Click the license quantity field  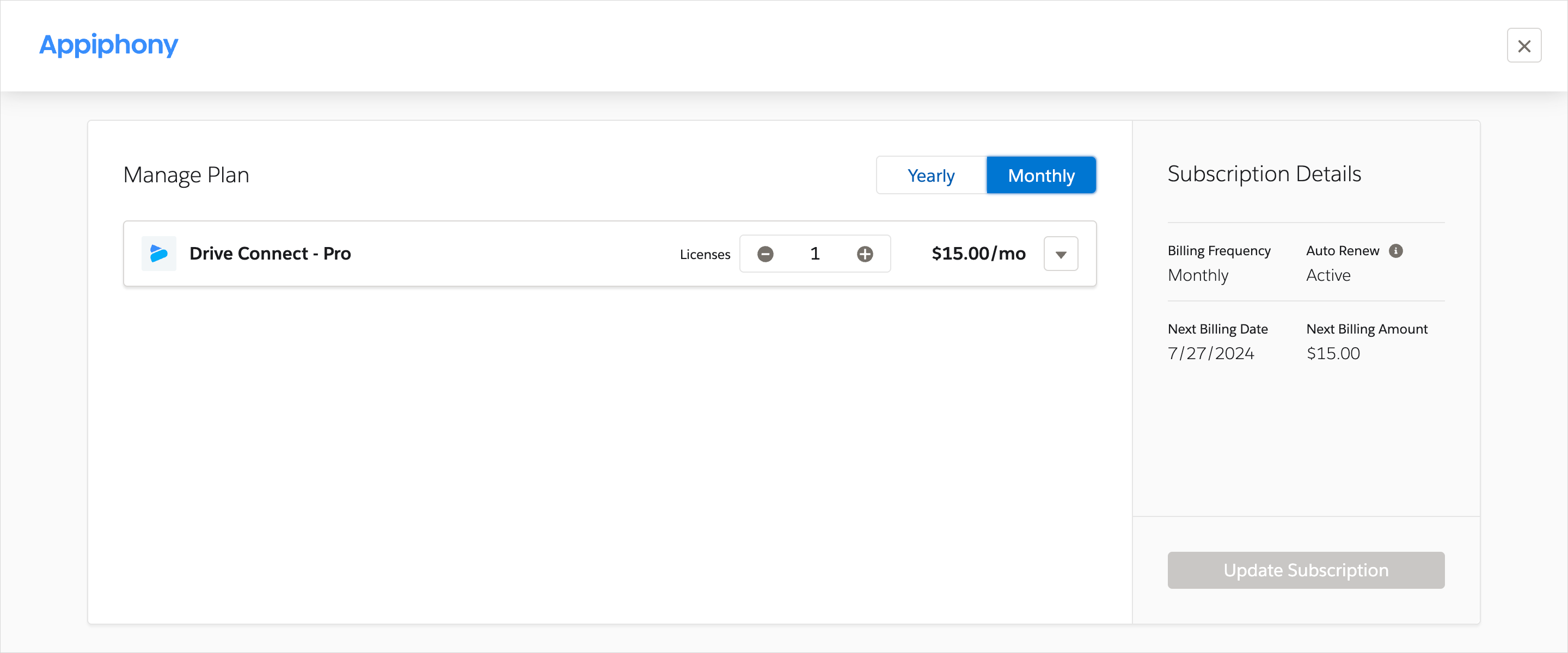[815, 254]
